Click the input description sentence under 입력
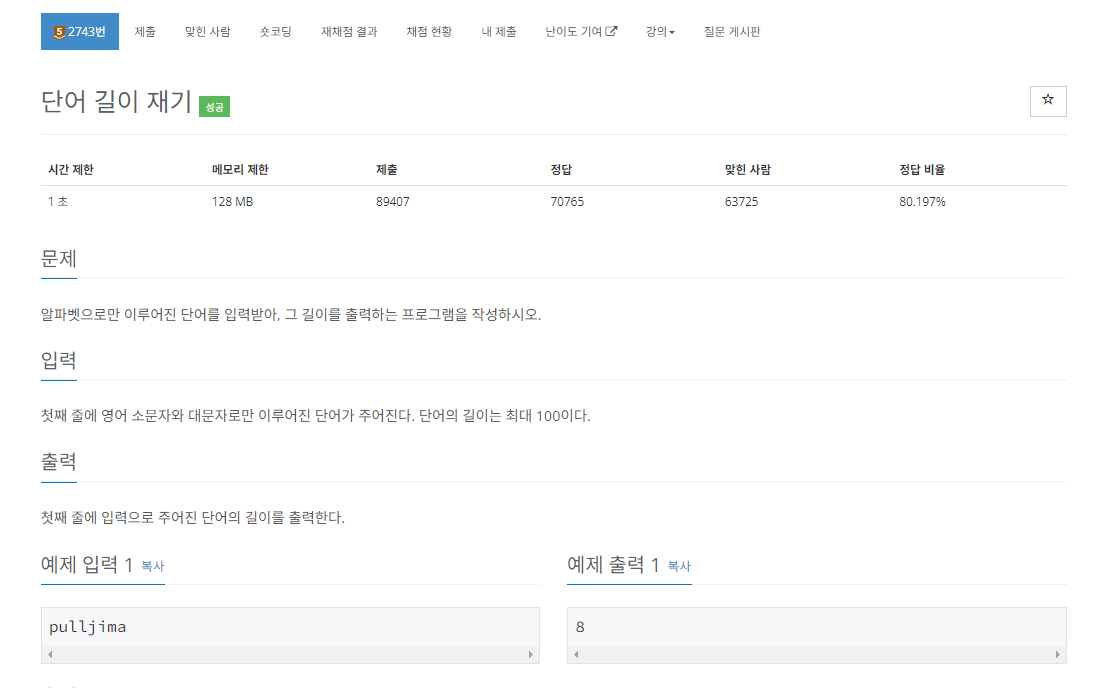This screenshot has width=1101, height=688. 315,416
